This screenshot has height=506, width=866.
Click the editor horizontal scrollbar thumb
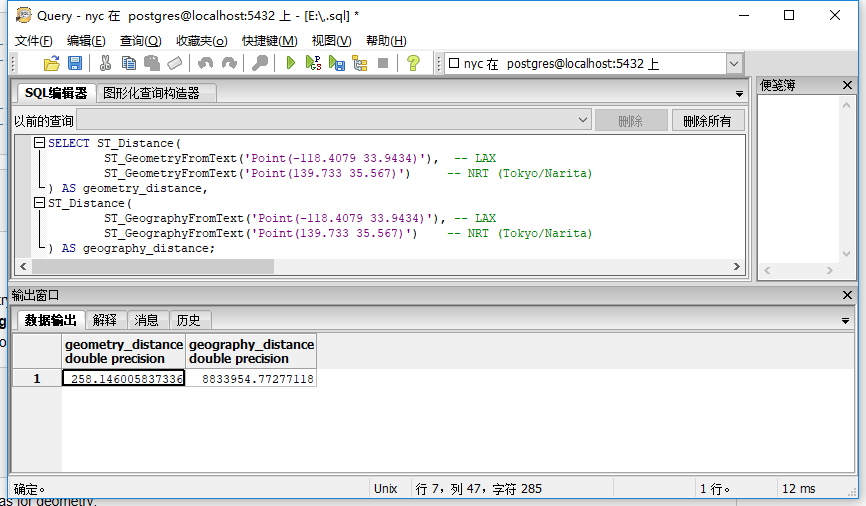click(x=153, y=266)
